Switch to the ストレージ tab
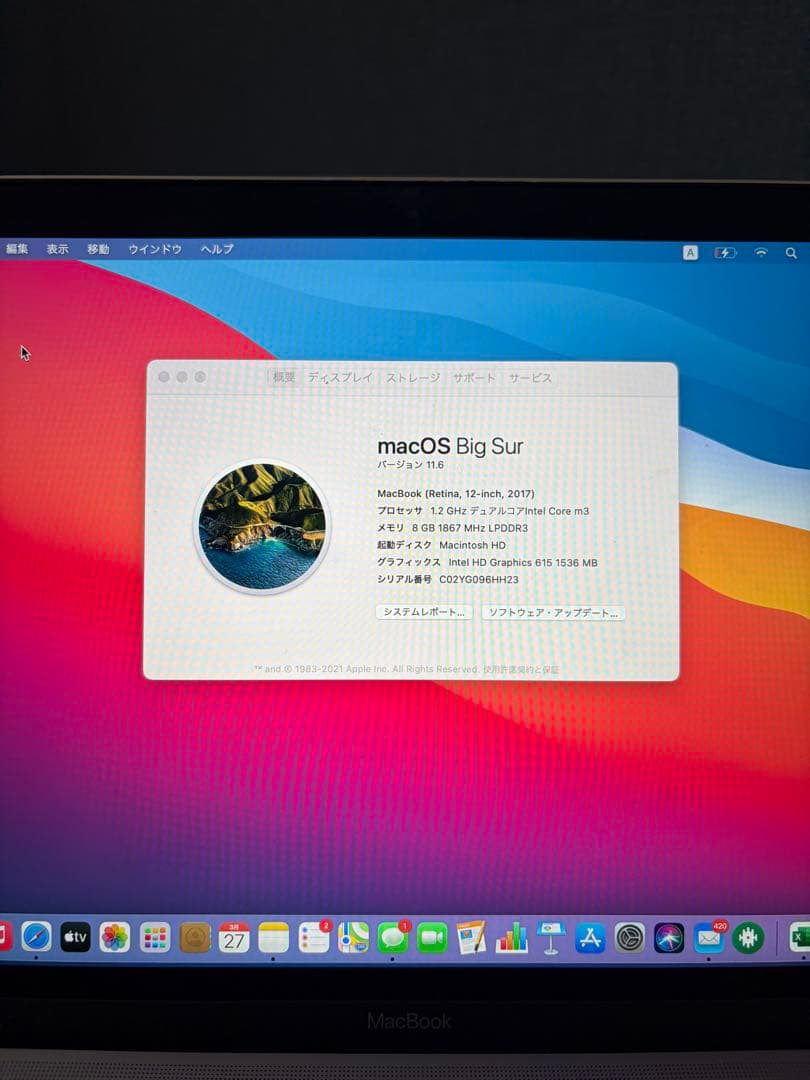 point(413,377)
